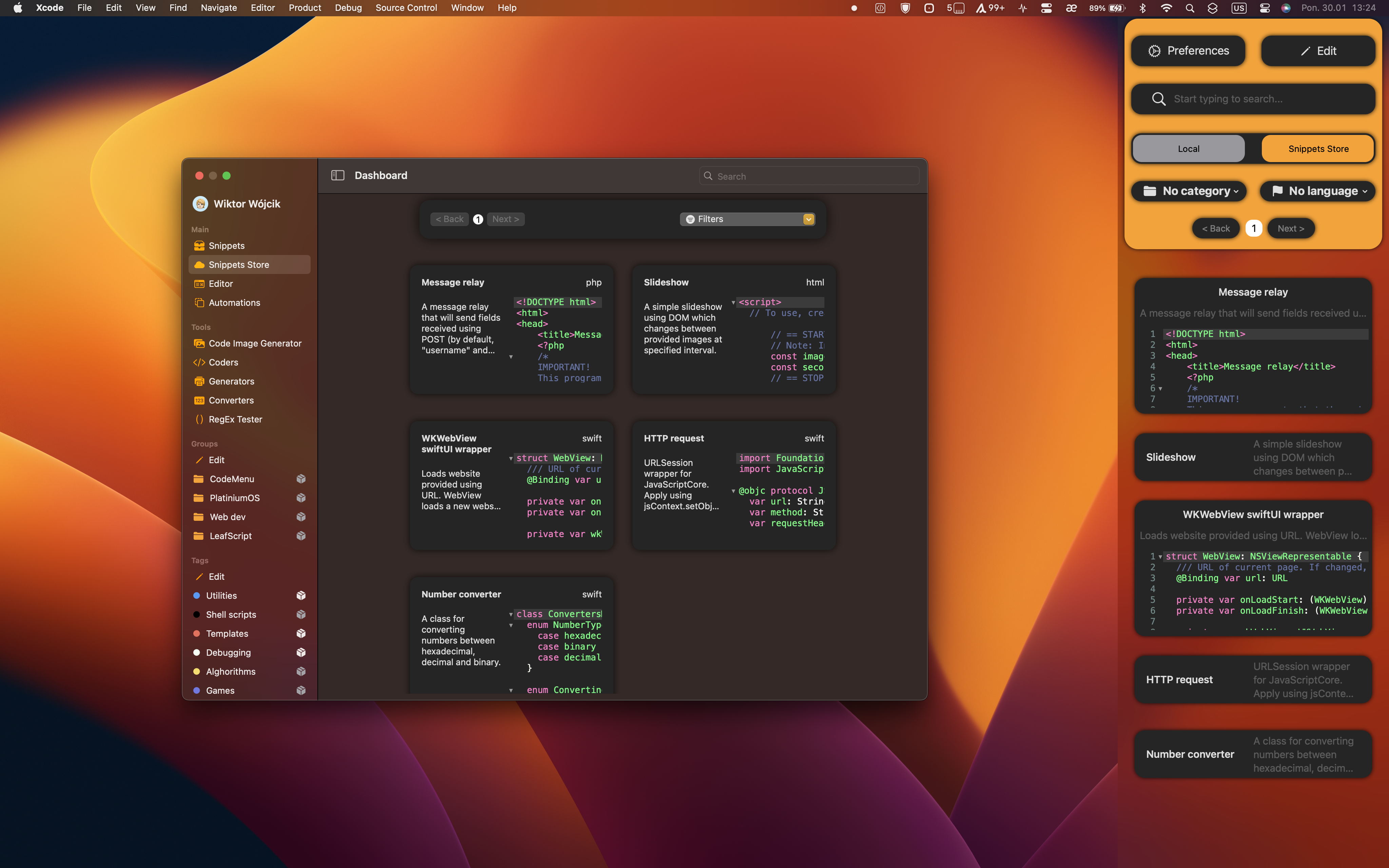Open the Source Control menu
This screenshot has height=868, width=1389.
point(406,8)
